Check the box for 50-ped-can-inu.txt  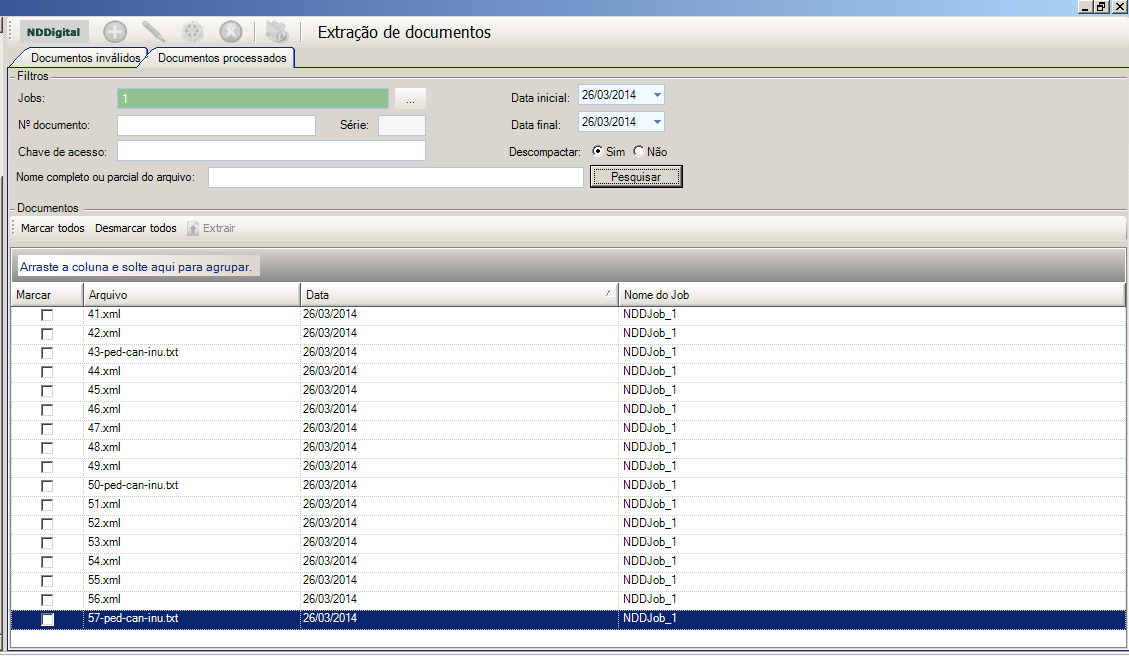pyautogui.click(x=47, y=486)
